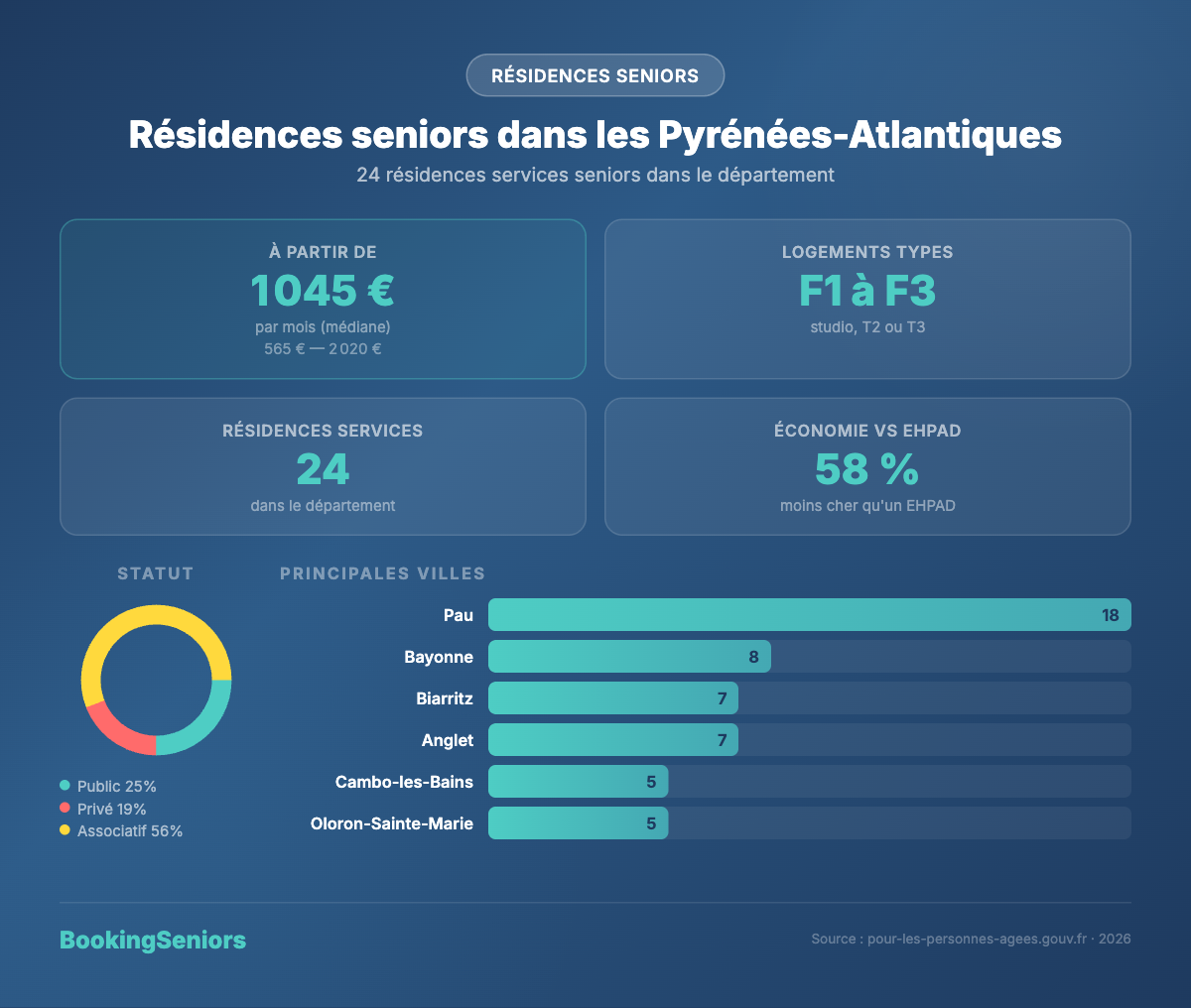Click the BookingSeniors logo
The image size is (1191, 1008).
point(153,940)
